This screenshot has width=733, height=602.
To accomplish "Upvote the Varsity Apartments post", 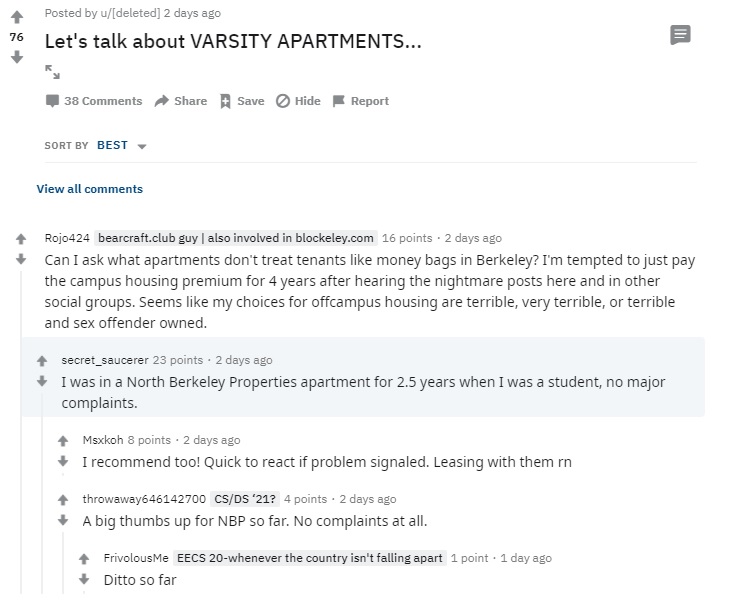I will (17, 17).
